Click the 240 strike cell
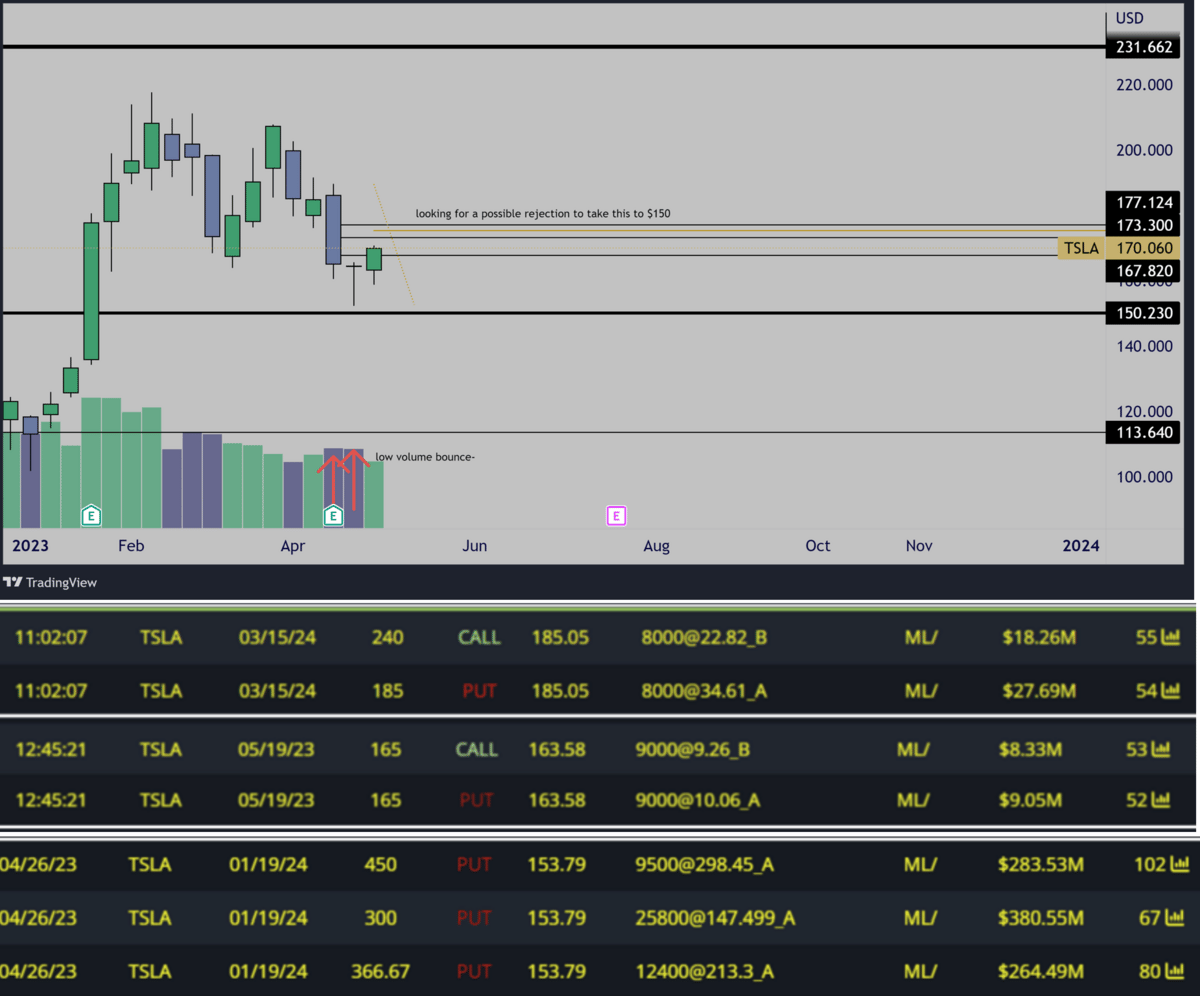 coord(387,637)
